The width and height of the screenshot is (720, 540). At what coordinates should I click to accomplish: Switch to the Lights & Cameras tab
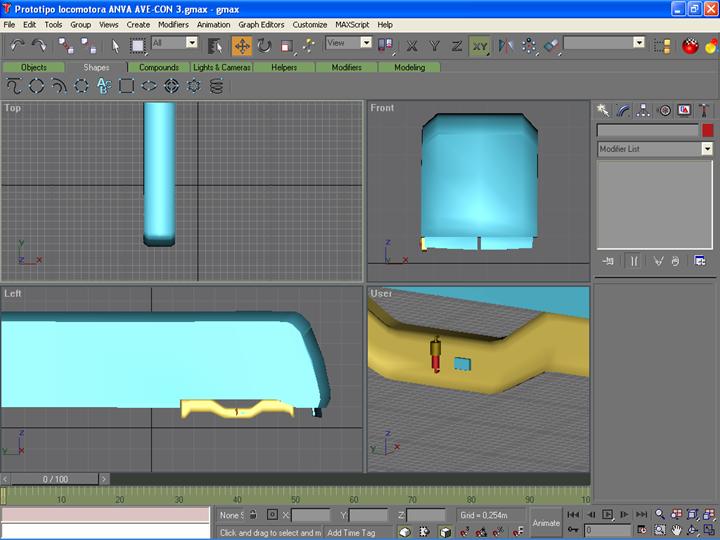tap(221, 67)
